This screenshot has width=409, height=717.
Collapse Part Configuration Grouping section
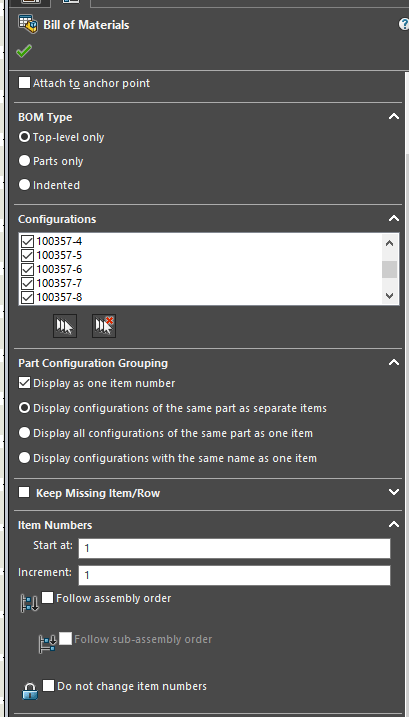point(394,363)
